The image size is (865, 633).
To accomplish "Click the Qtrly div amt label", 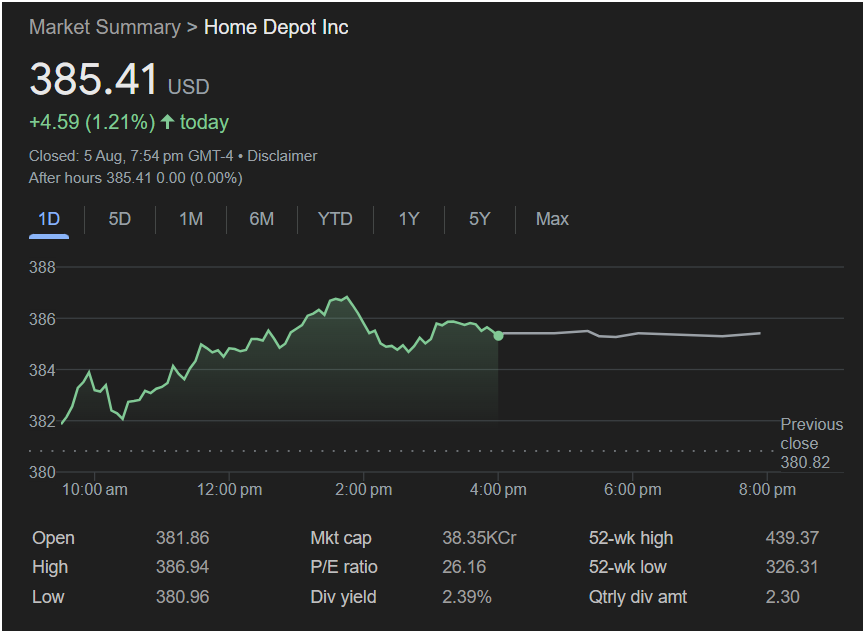I will [638, 597].
